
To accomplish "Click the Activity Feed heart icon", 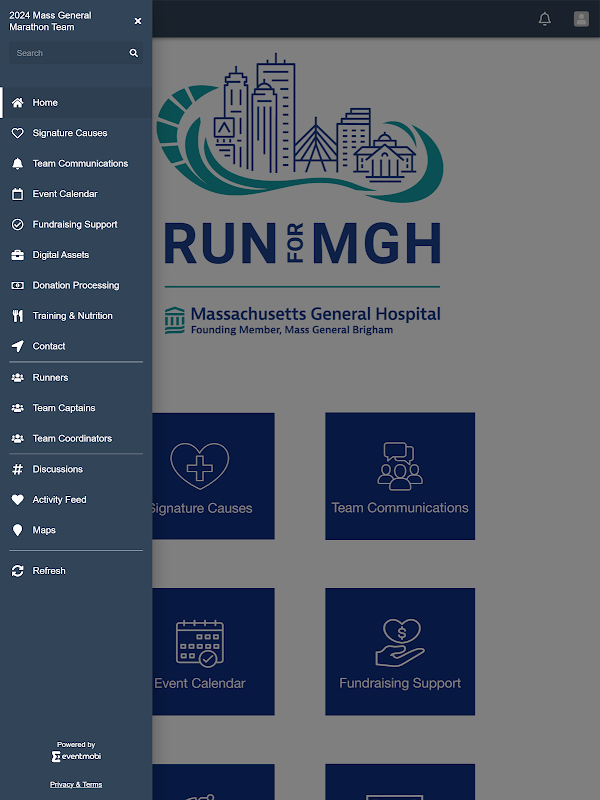I will (17, 500).
